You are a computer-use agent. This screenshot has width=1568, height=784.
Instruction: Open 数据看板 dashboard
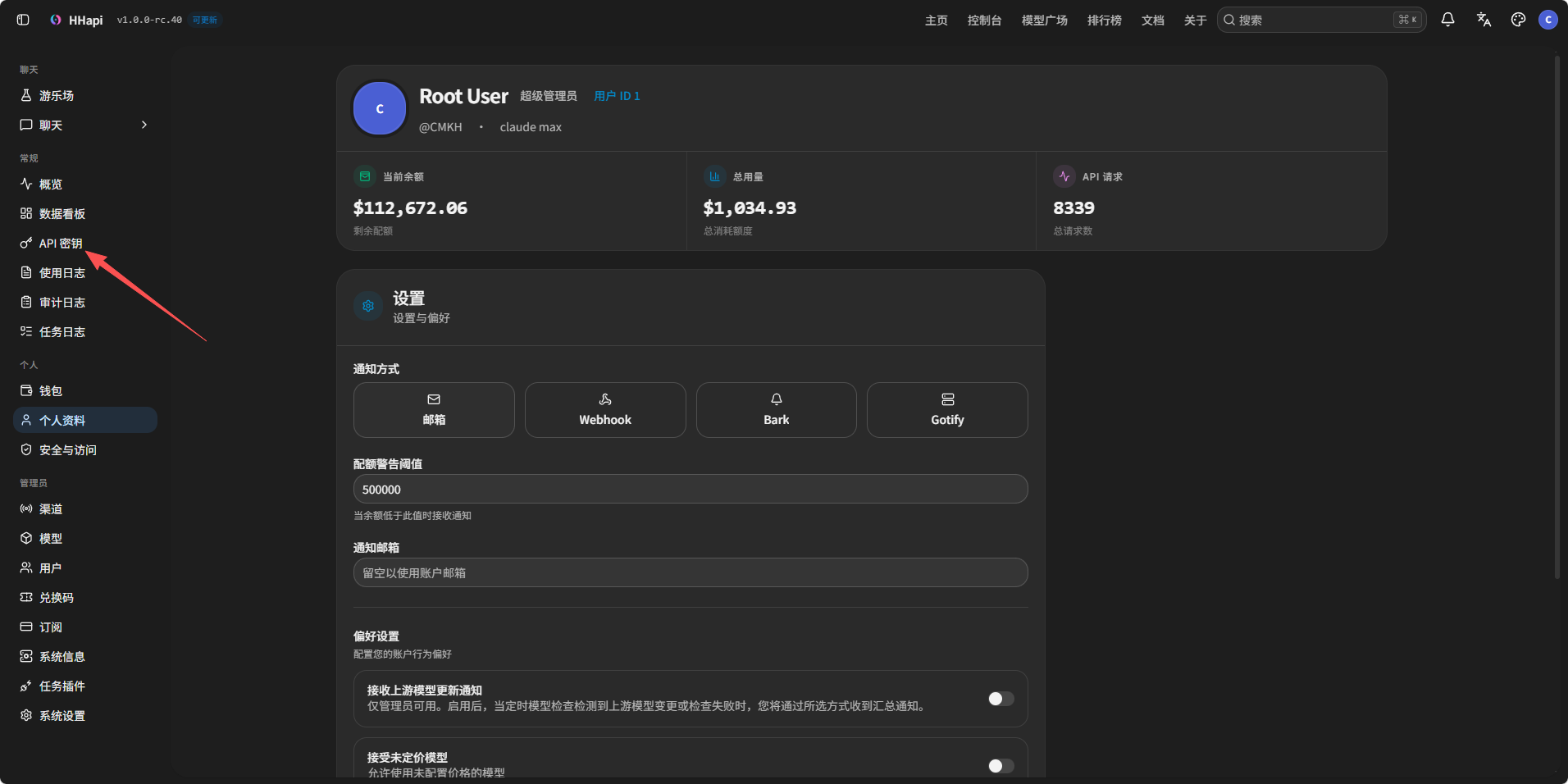[x=85, y=214]
